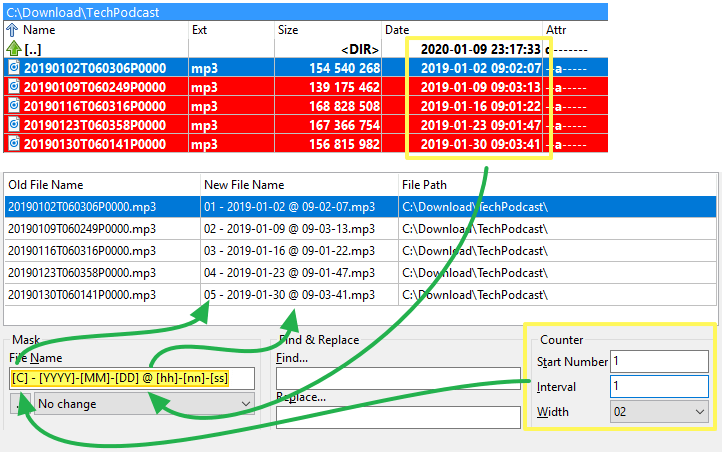722x452 pixels.
Task: Click the New File Name column header
Action: [298, 185]
